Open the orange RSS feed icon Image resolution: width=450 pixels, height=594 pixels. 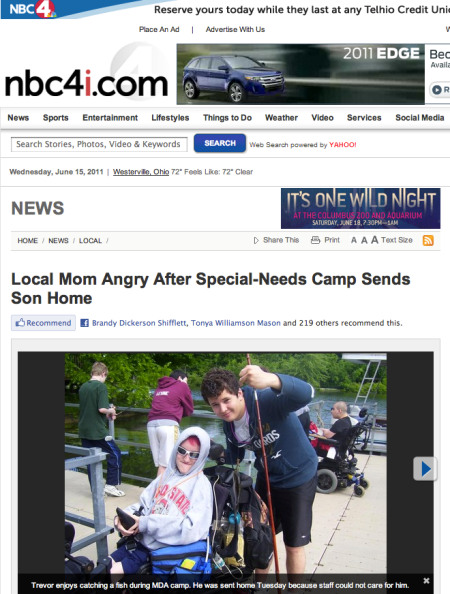(428, 240)
